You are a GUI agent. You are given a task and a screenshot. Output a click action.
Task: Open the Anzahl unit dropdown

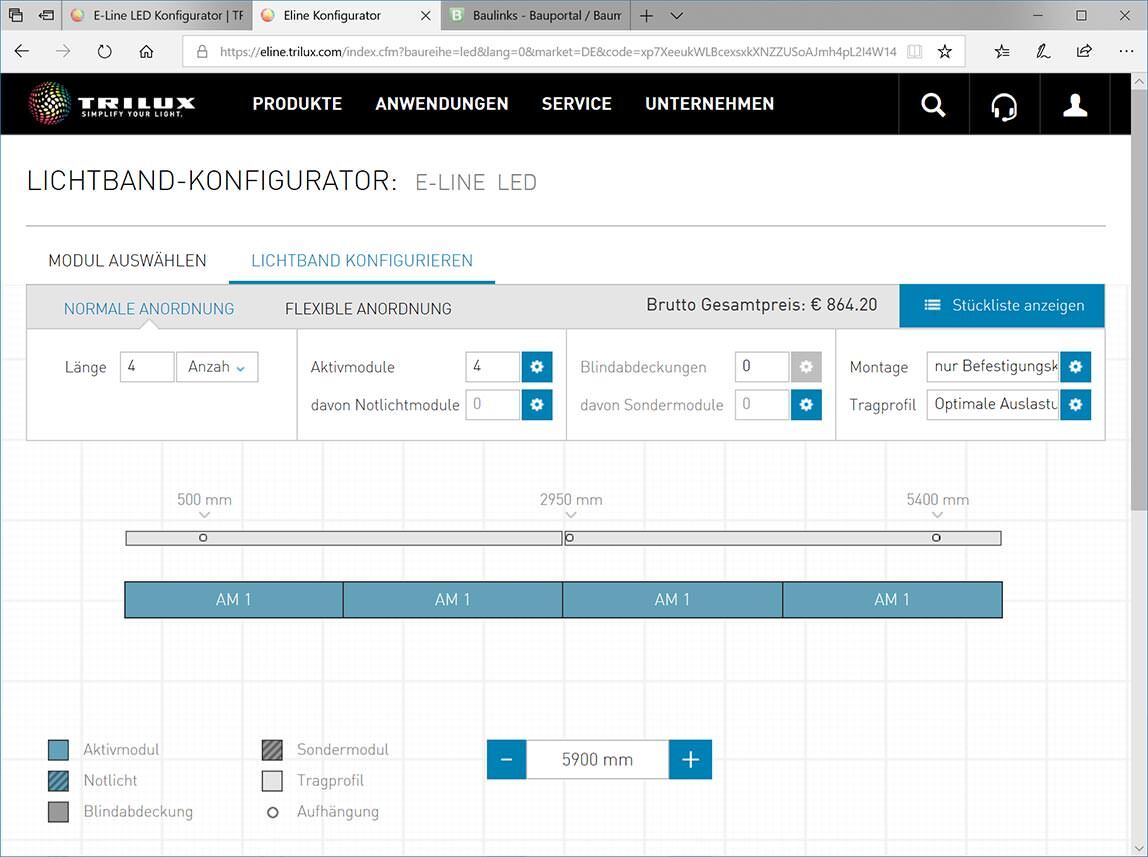point(217,367)
